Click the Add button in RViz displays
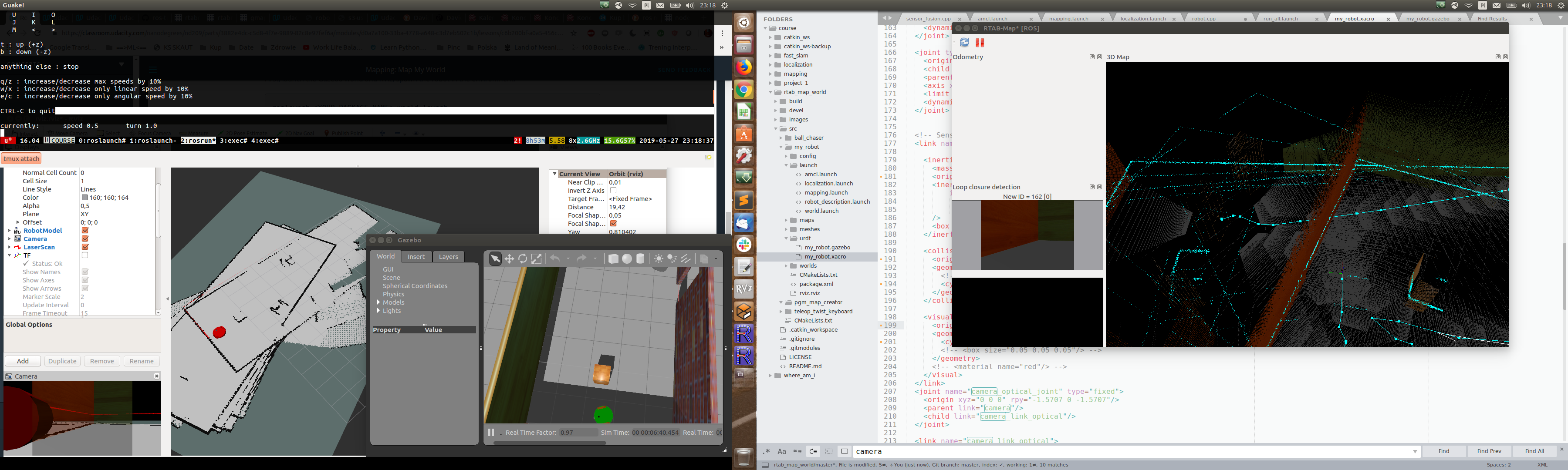1568x470 pixels. coord(23,361)
